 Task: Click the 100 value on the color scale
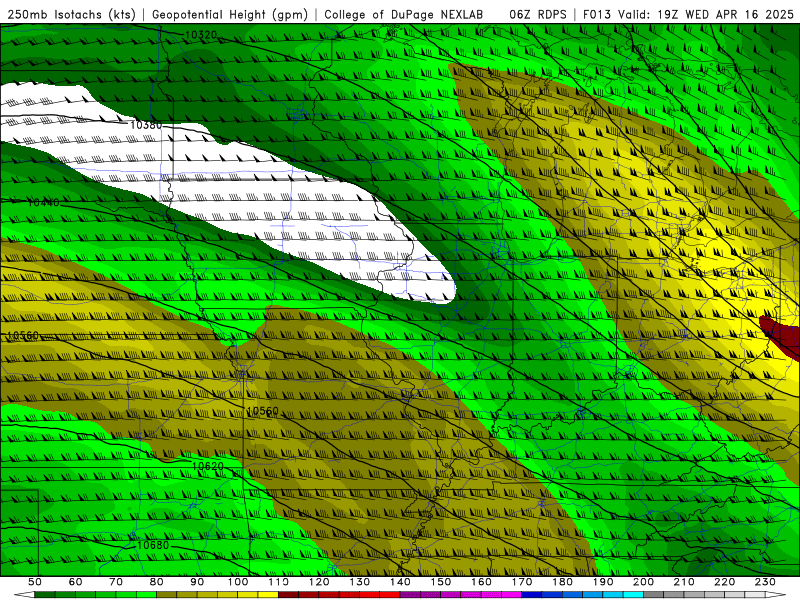(238, 582)
